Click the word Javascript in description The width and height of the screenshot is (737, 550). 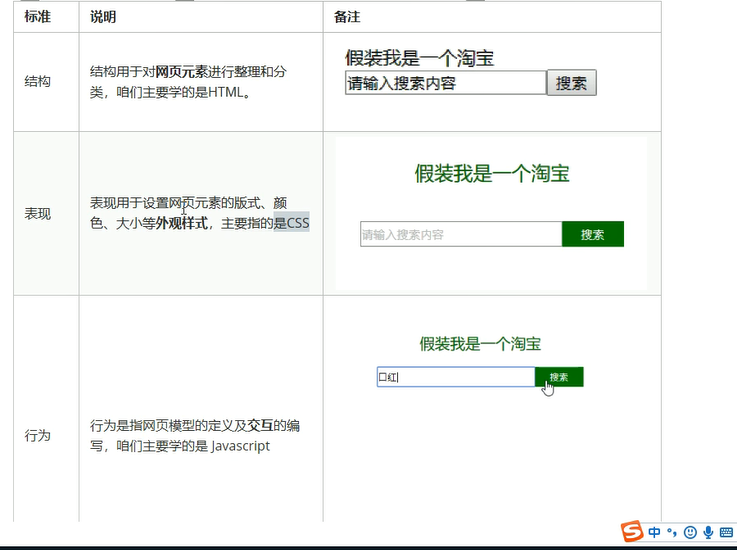(x=241, y=446)
